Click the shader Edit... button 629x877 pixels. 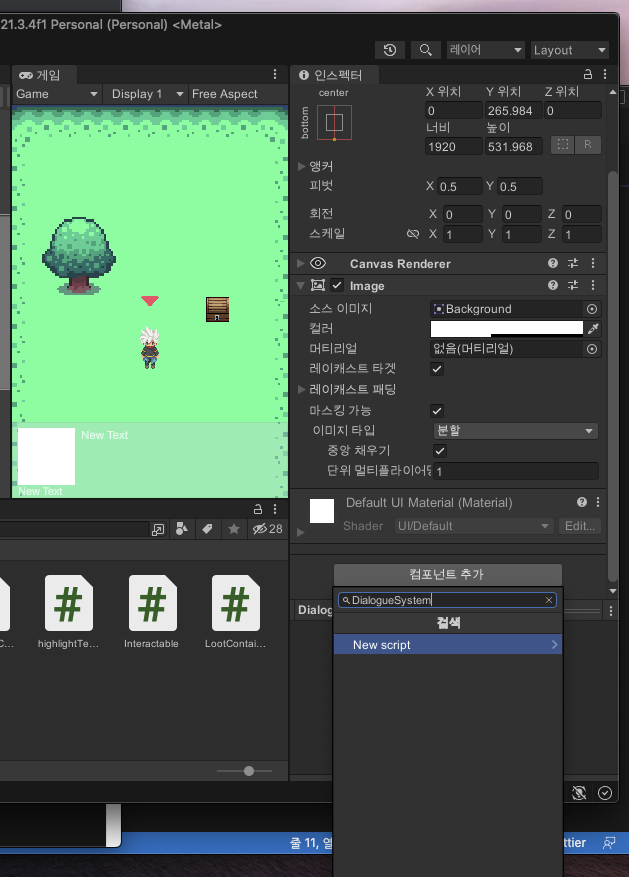[580, 526]
